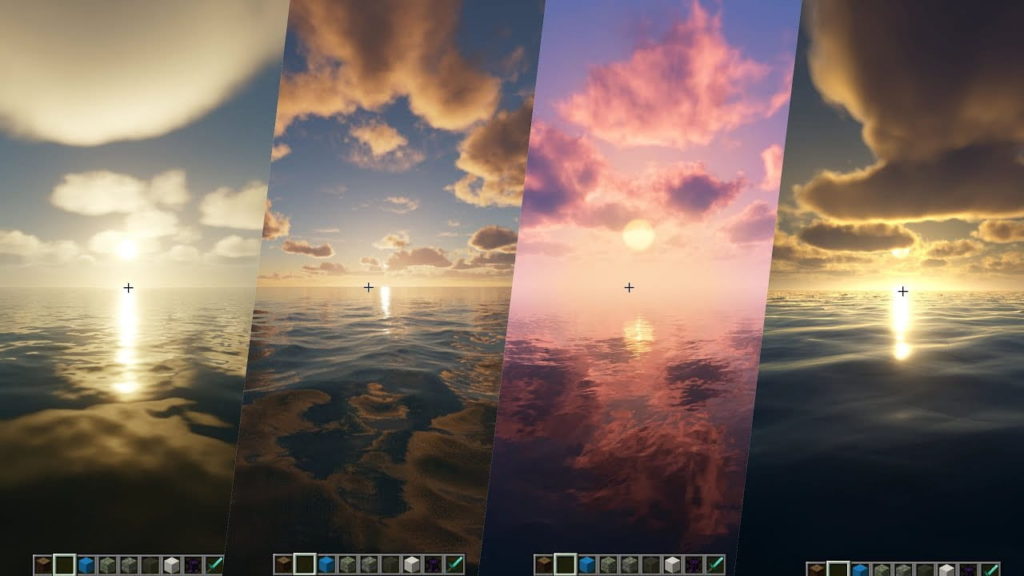The height and width of the screenshot is (576, 1024).
Task: Select the white block in first panel's hotbar
Action: pos(171,565)
